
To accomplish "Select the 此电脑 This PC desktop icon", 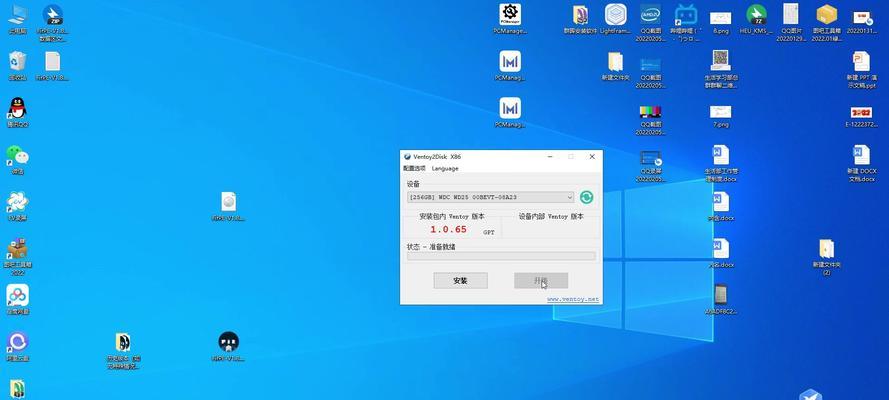I will click(x=18, y=20).
